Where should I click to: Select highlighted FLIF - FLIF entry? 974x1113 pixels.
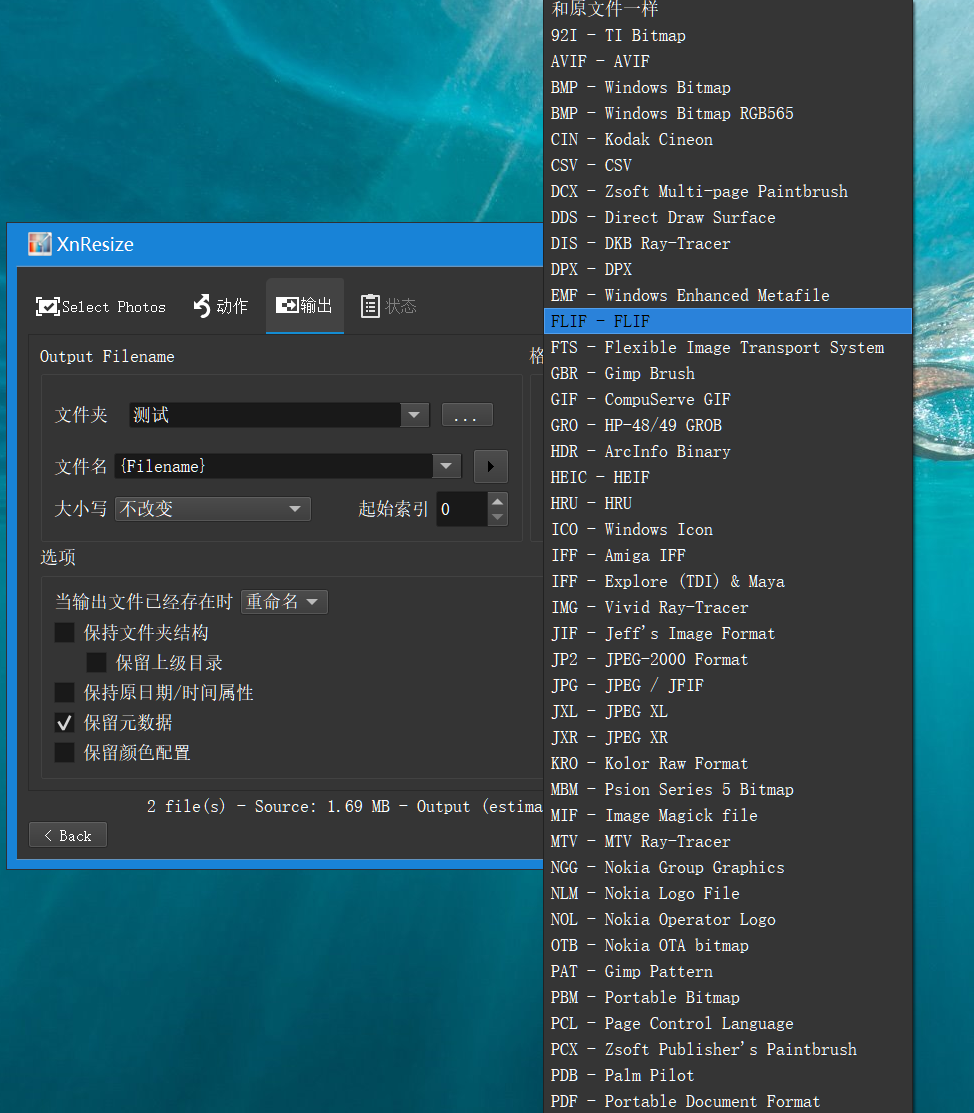pos(728,322)
